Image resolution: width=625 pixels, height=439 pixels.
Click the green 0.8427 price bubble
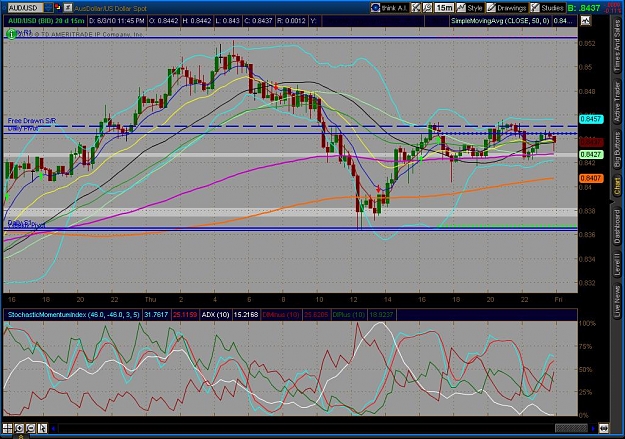pyautogui.click(x=590, y=154)
